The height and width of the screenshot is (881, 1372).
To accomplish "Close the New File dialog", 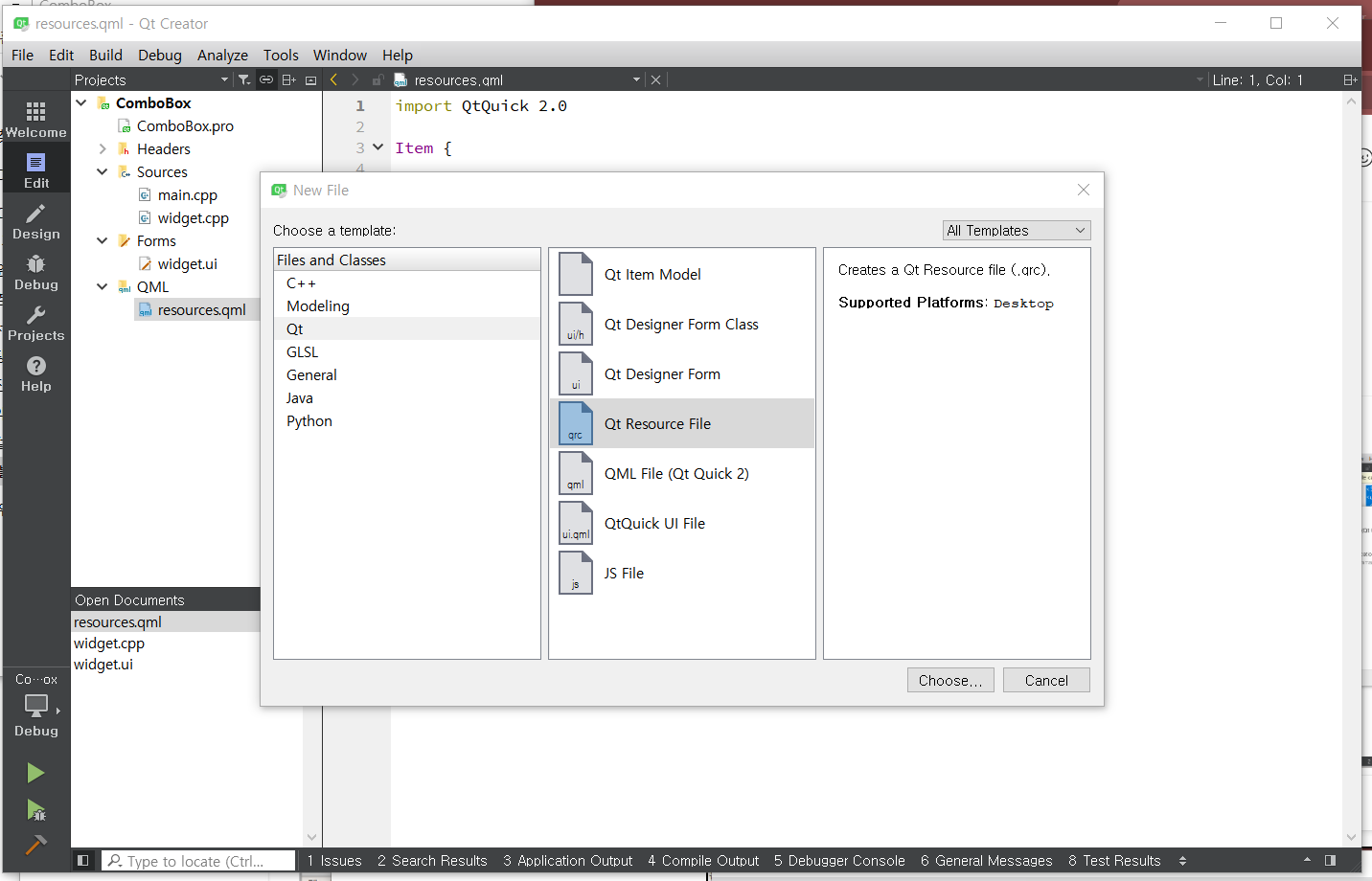I will [1084, 190].
